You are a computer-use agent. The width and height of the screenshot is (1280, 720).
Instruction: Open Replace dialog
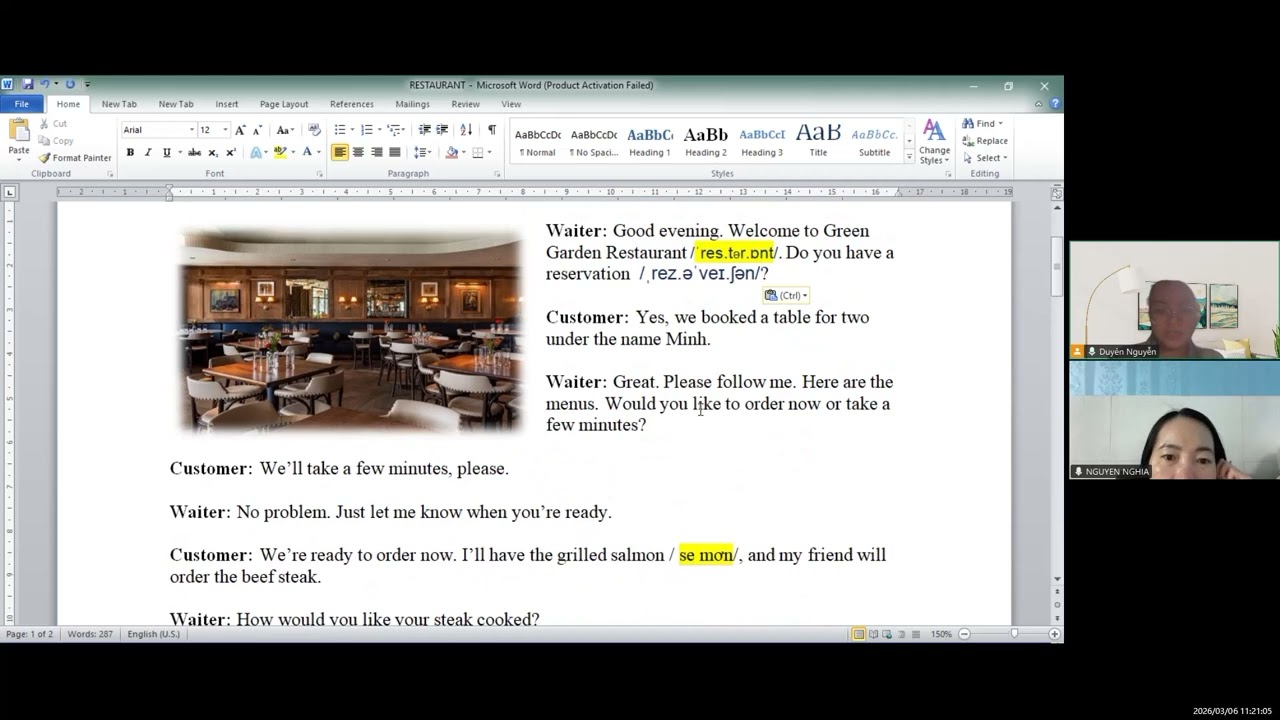click(985, 141)
